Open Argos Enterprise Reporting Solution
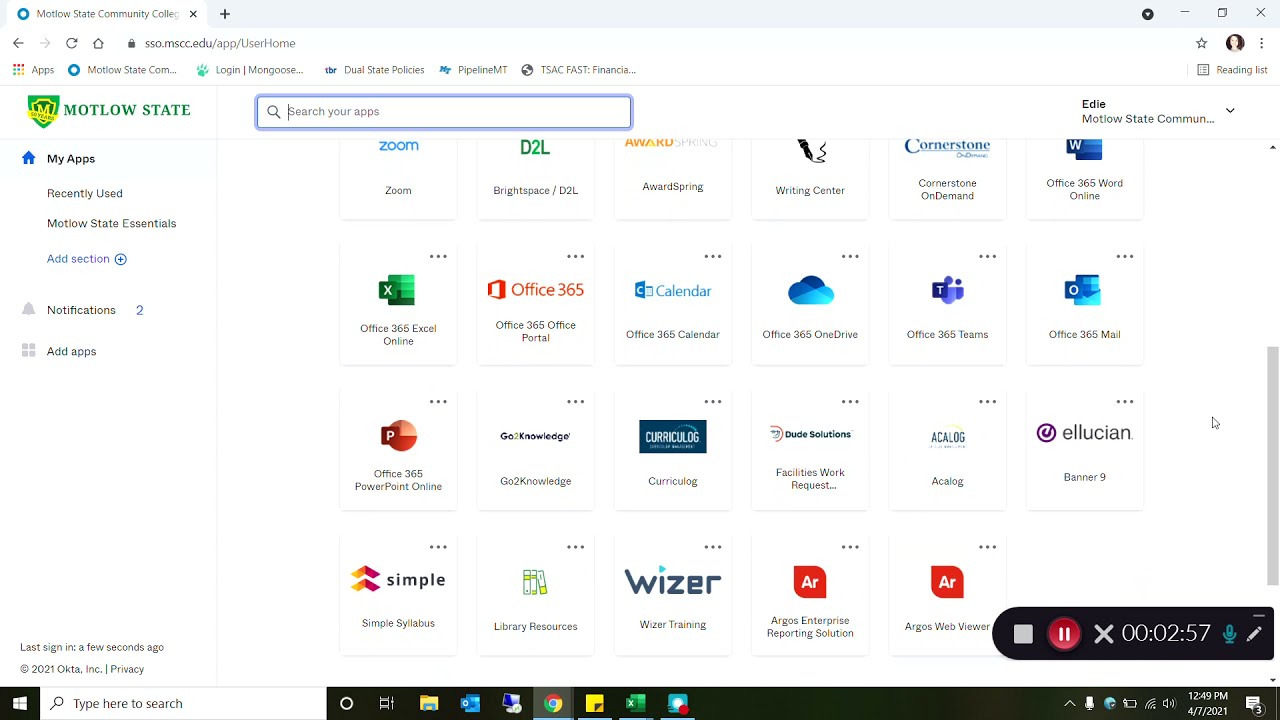The height and width of the screenshot is (720, 1280). (810, 595)
